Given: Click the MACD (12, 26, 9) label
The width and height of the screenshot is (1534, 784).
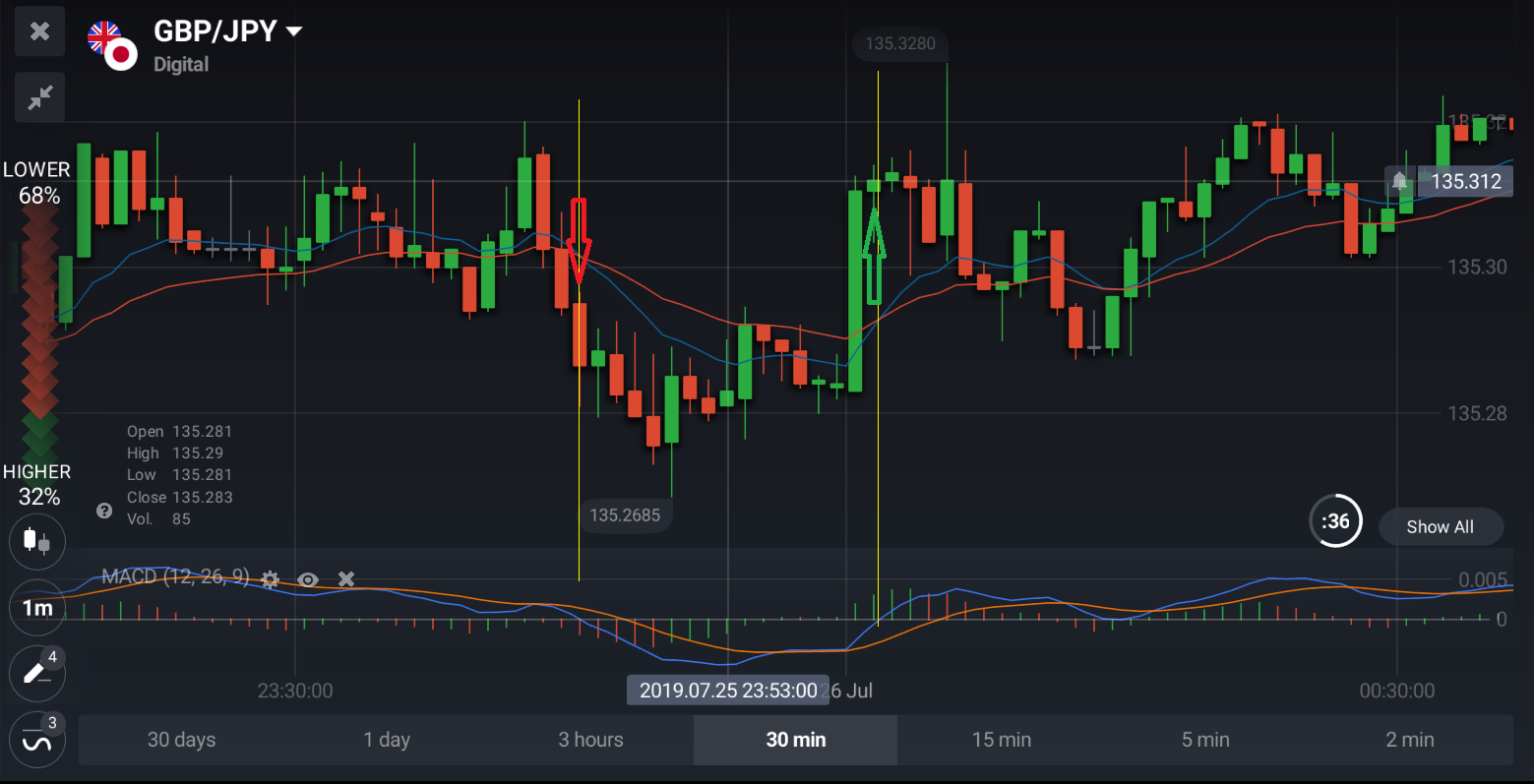Looking at the screenshot, I should click(x=176, y=576).
